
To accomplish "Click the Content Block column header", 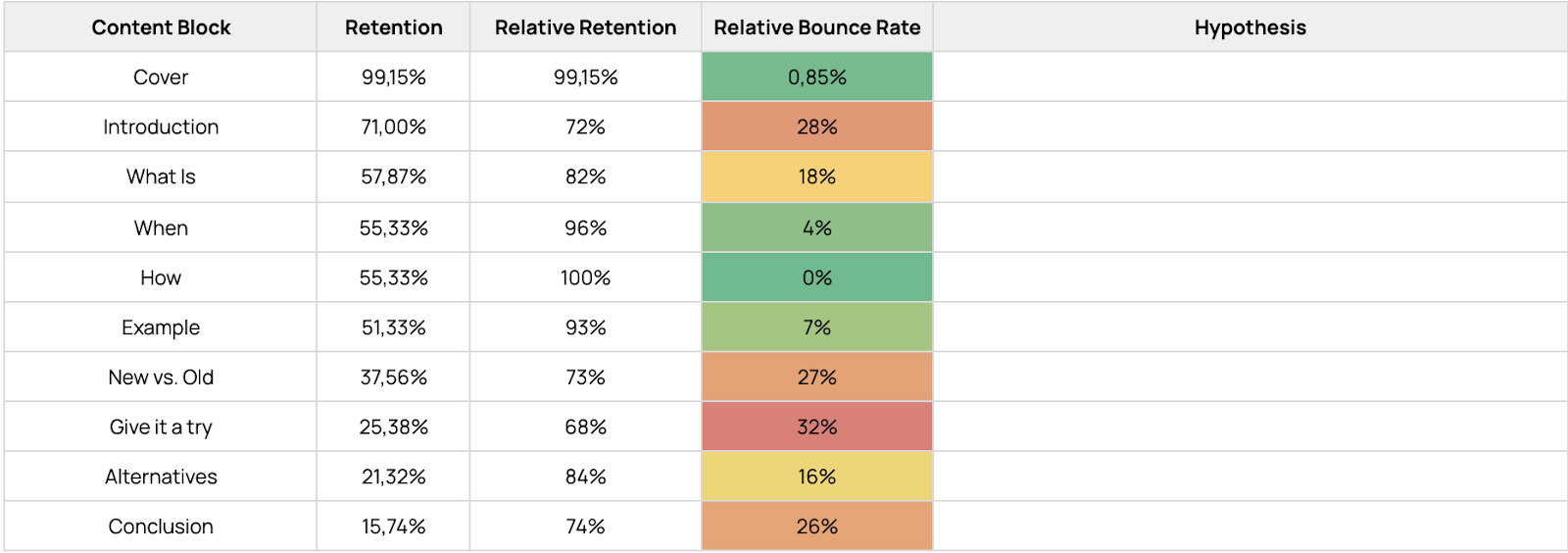I will pos(161,27).
